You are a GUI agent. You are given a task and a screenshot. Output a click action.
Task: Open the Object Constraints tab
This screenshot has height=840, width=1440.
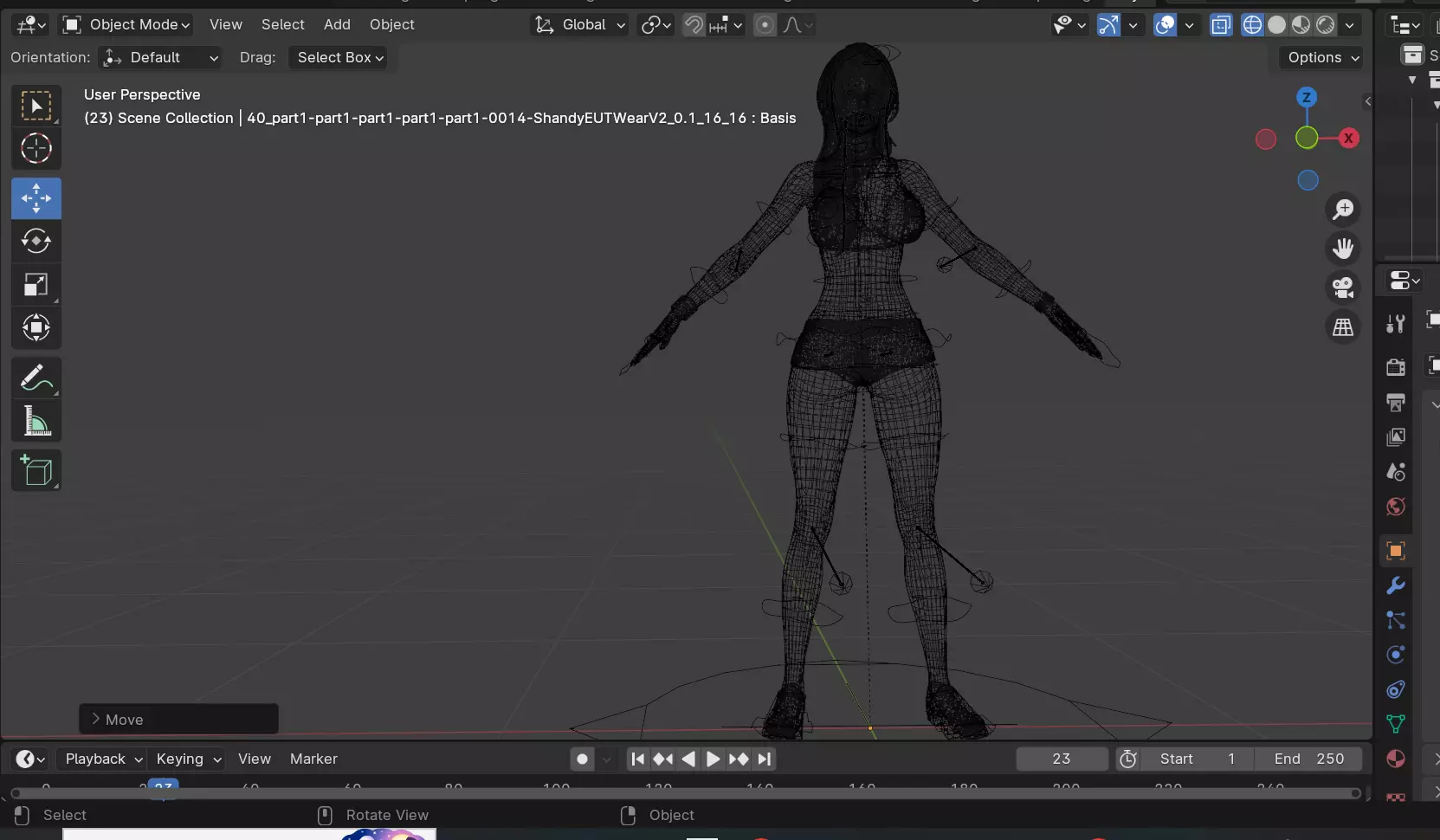click(x=1396, y=689)
